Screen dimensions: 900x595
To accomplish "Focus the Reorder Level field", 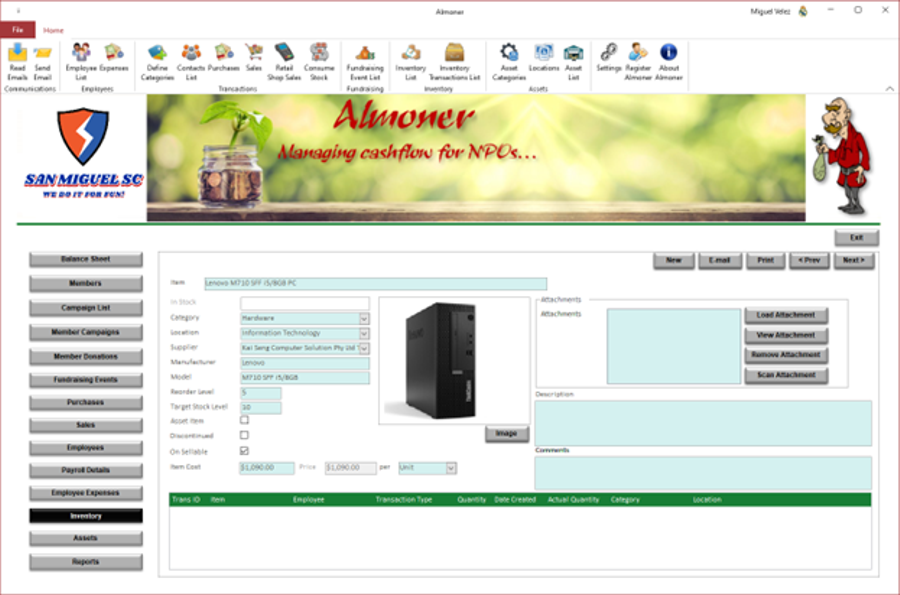I will click(x=261, y=393).
